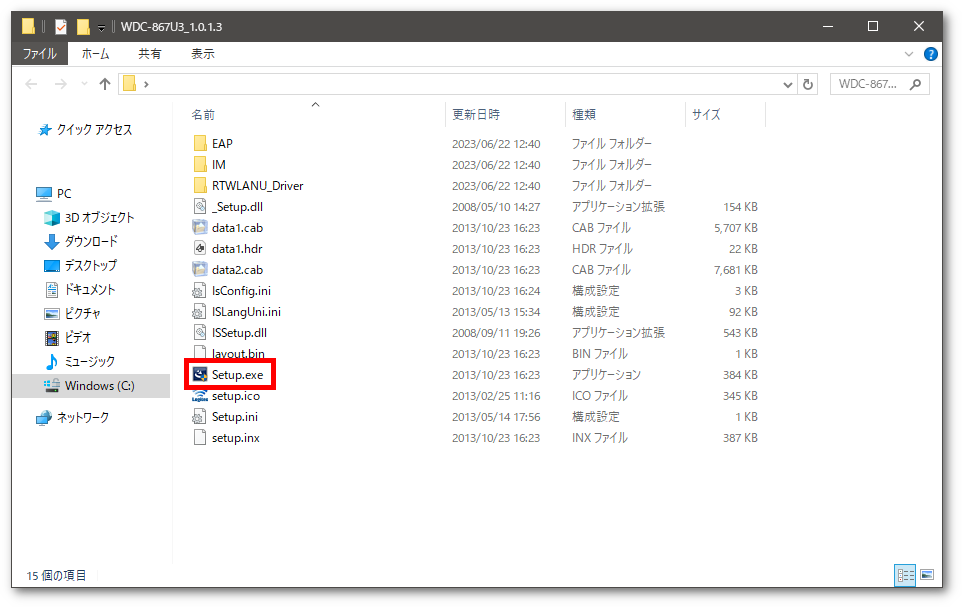Sort by the サイズ column header
The width and height of the screenshot is (962, 607).
click(x=726, y=114)
